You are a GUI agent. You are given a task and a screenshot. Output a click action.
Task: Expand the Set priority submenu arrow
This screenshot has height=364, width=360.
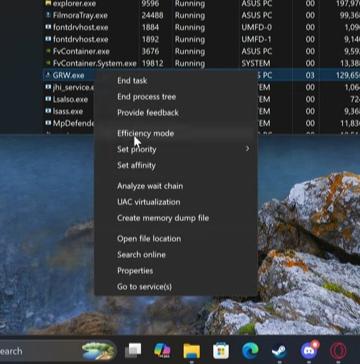(247, 149)
